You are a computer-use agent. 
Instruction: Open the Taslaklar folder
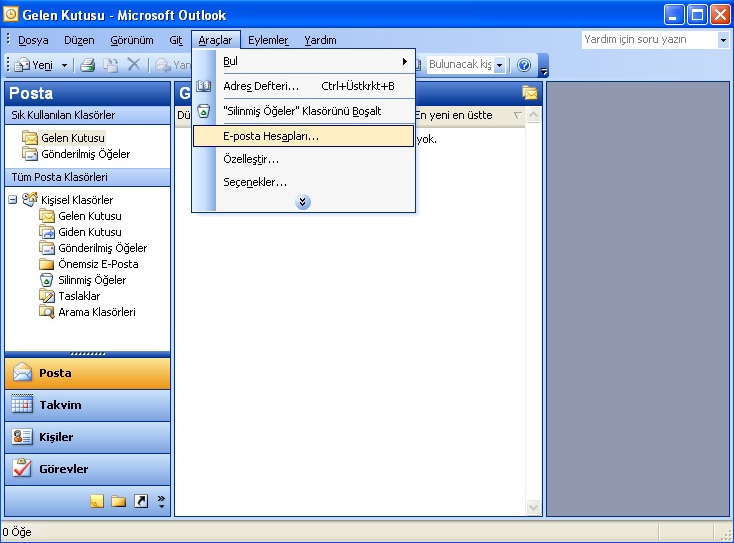coord(79,296)
